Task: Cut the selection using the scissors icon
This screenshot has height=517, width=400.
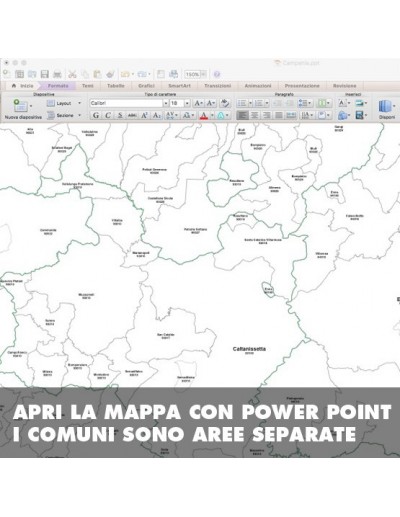Action: [x=72, y=74]
